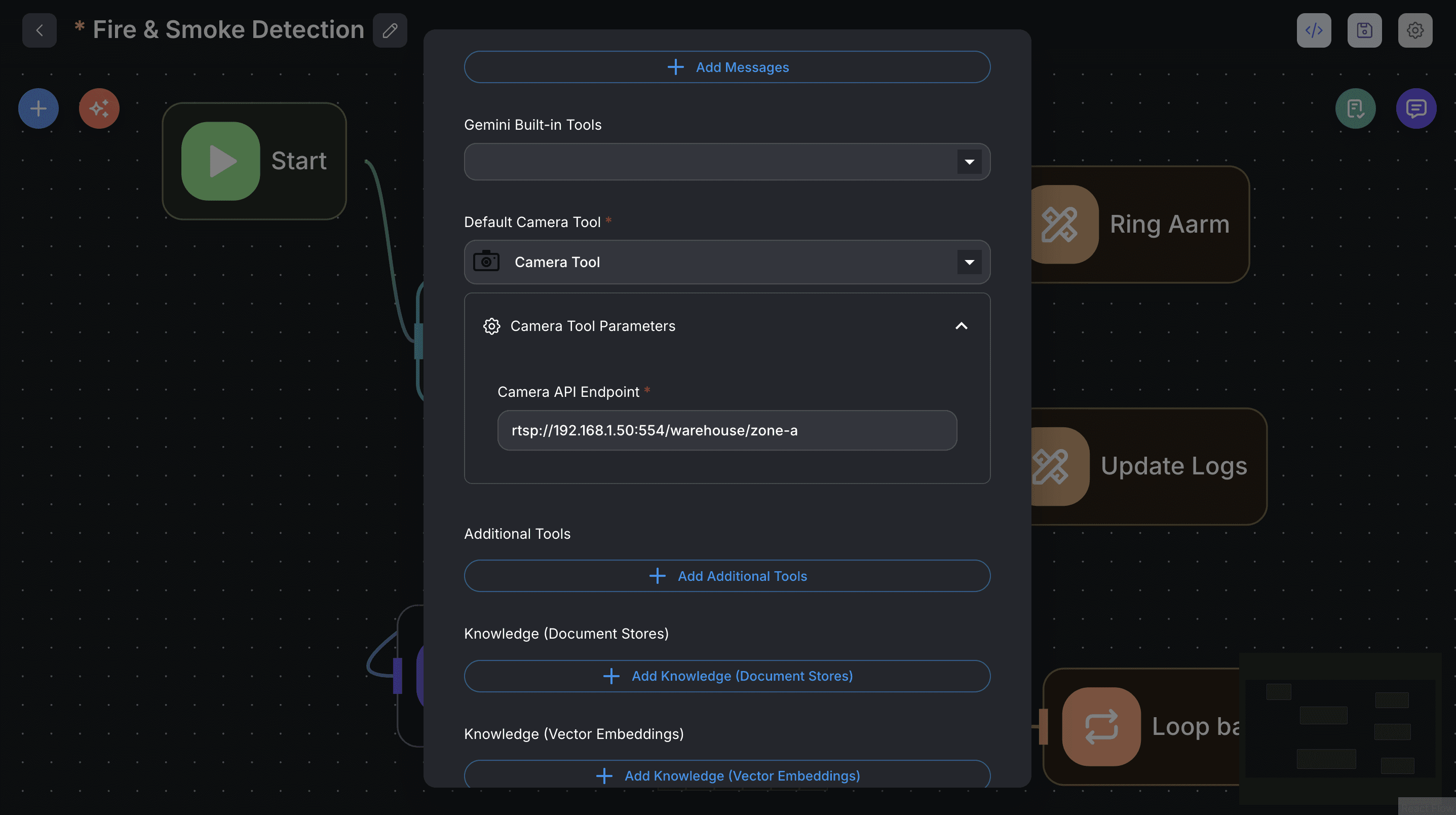This screenshot has height=815, width=1456.
Task: Click the save workflow icon
Action: pos(1364,30)
